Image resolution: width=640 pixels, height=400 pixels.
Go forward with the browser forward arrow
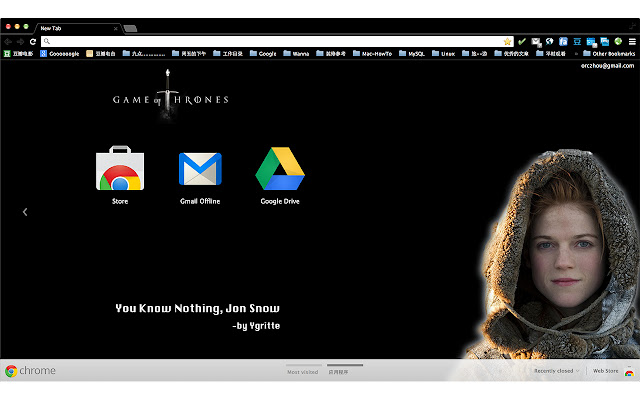(x=20, y=42)
